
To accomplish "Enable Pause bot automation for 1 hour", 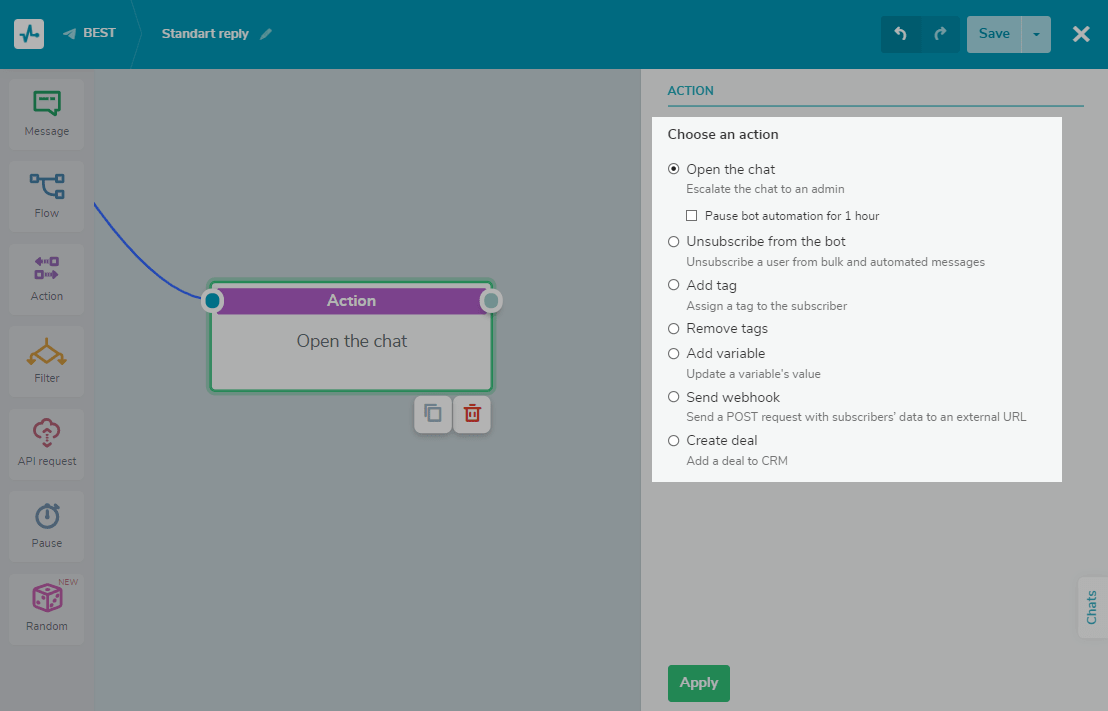I will click(x=691, y=216).
